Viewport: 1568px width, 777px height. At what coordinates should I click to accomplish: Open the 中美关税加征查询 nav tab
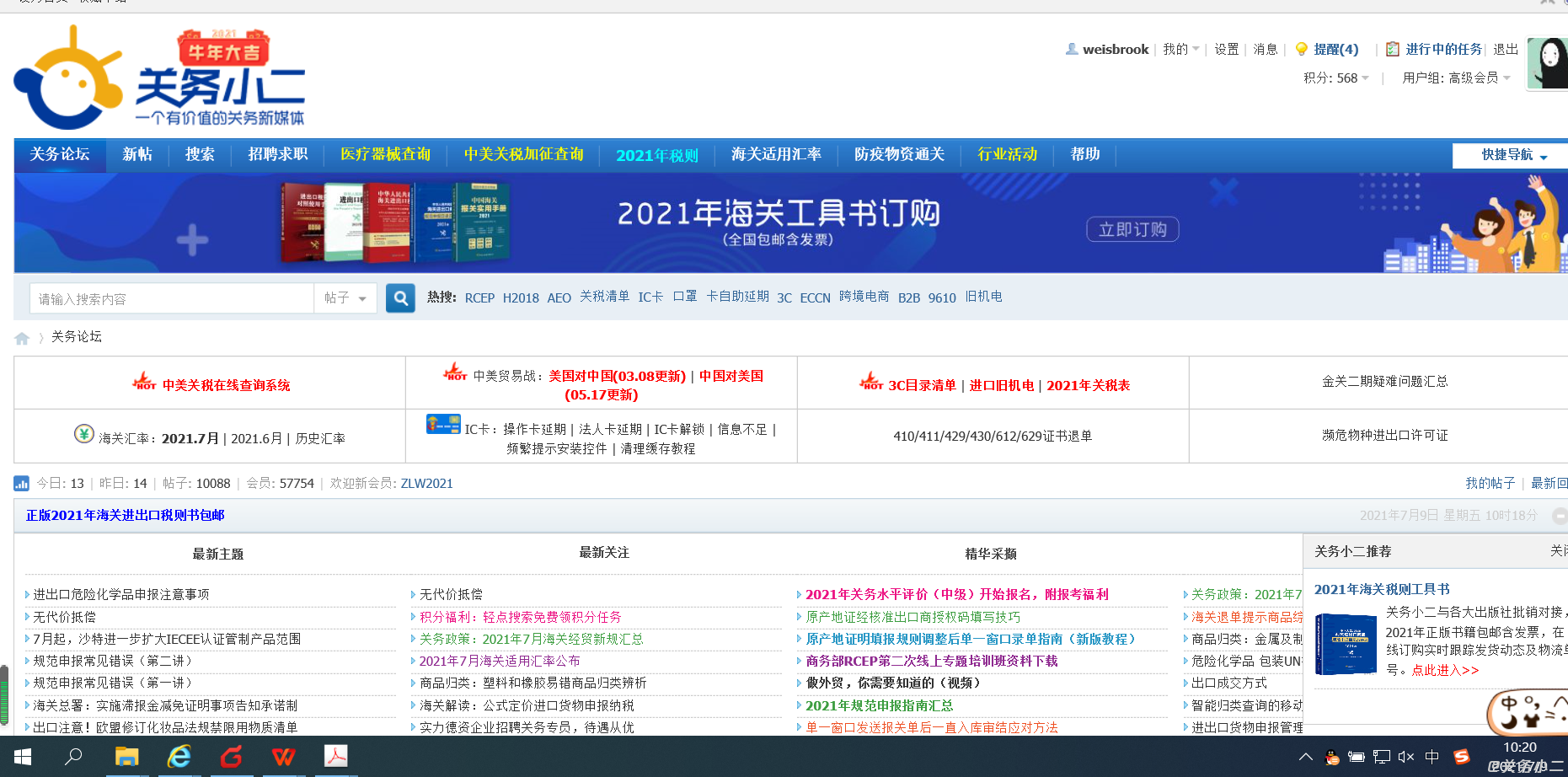[x=523, y=155]
